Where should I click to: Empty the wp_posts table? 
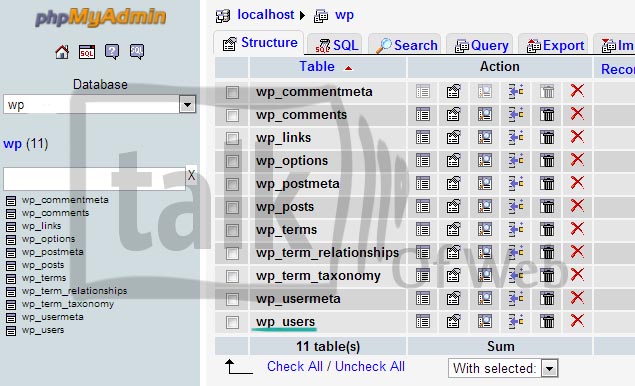547,207
